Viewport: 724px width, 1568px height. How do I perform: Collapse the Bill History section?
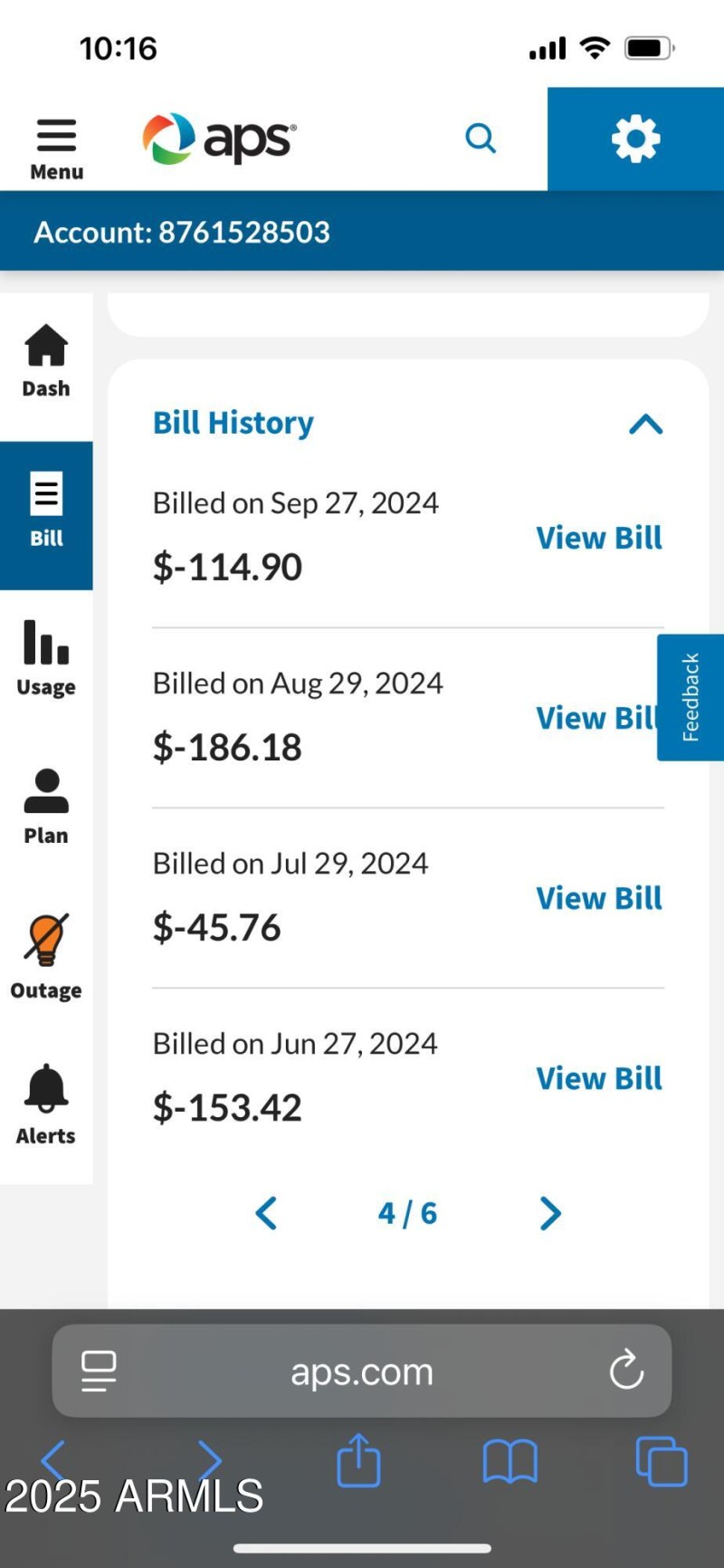pos(645,424)
